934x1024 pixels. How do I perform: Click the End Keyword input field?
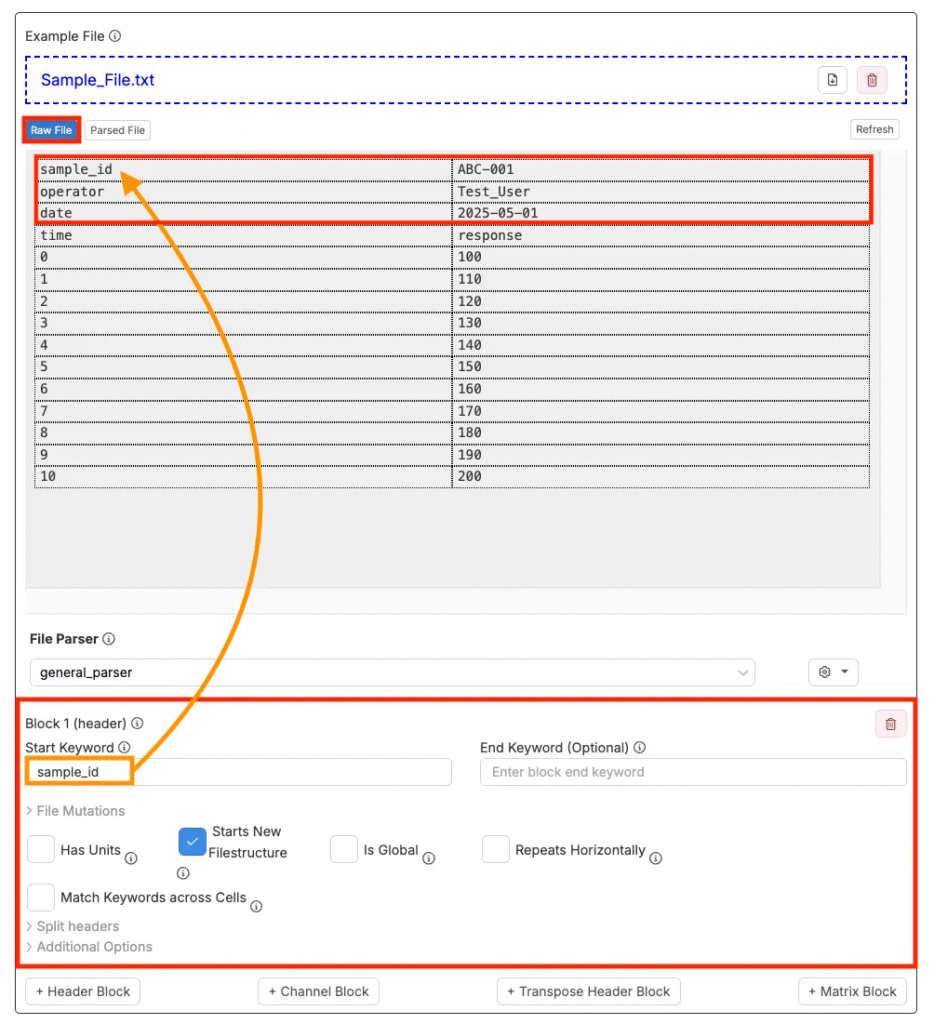point(692,772)
